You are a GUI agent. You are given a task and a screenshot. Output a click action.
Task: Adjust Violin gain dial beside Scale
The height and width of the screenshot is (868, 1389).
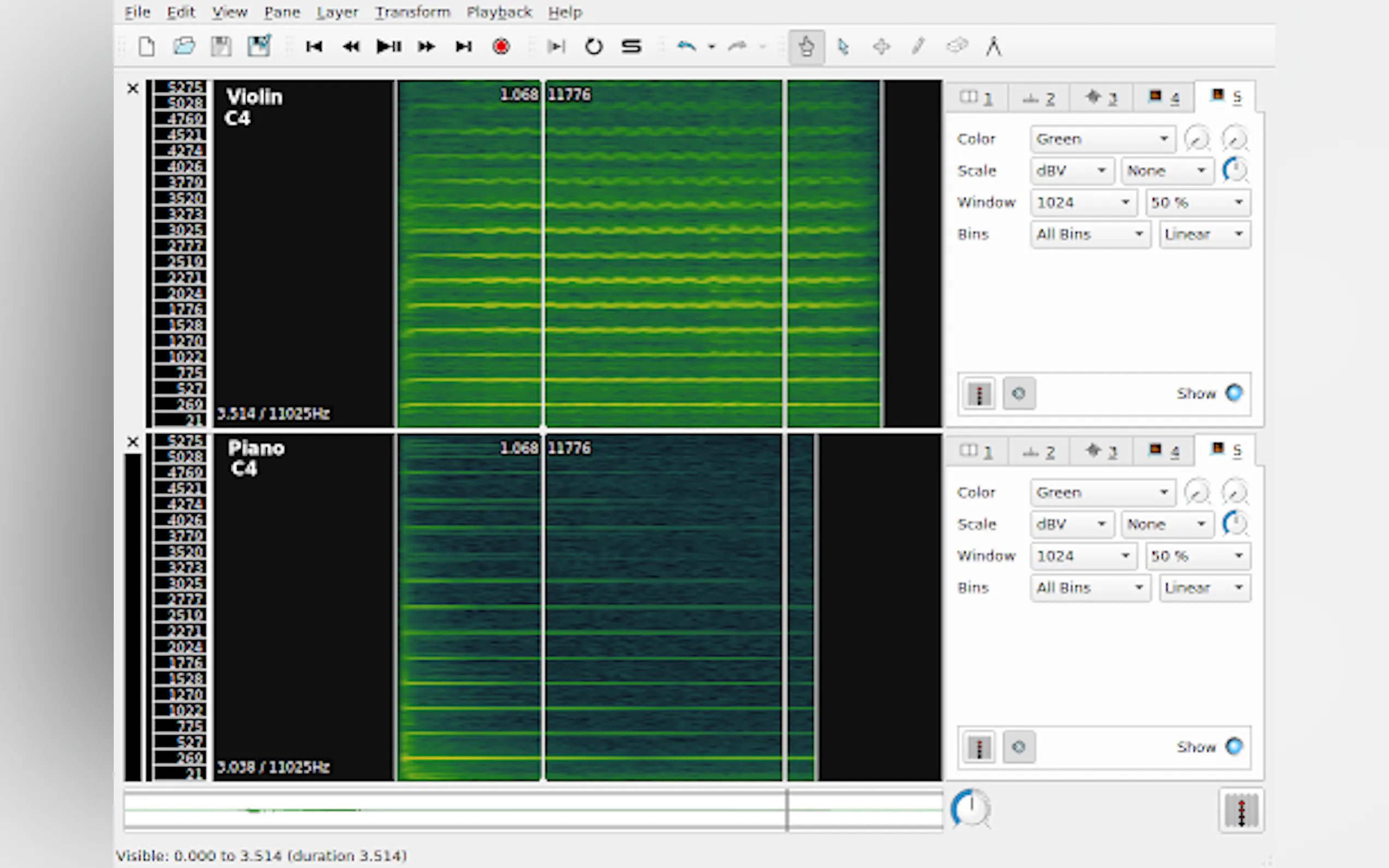coord(1235,170)
